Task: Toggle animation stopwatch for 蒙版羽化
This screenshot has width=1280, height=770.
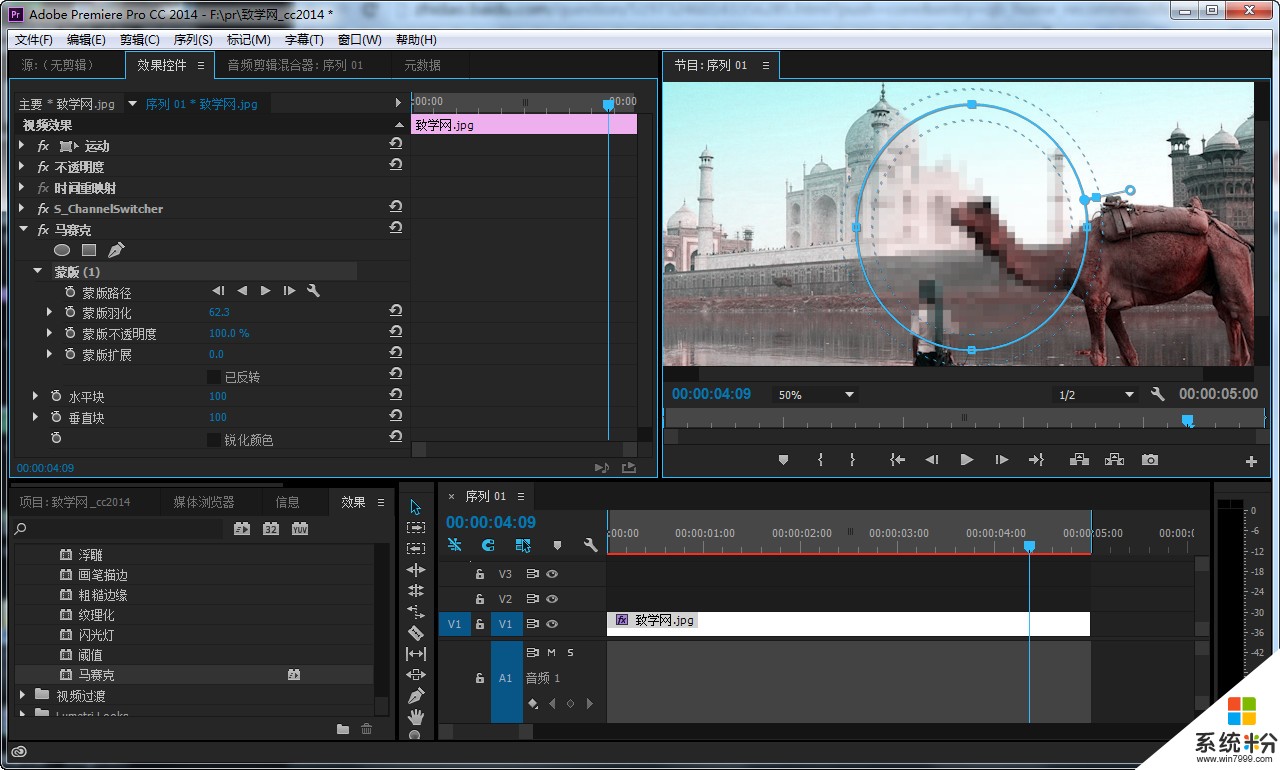Action: coord(70,312)
